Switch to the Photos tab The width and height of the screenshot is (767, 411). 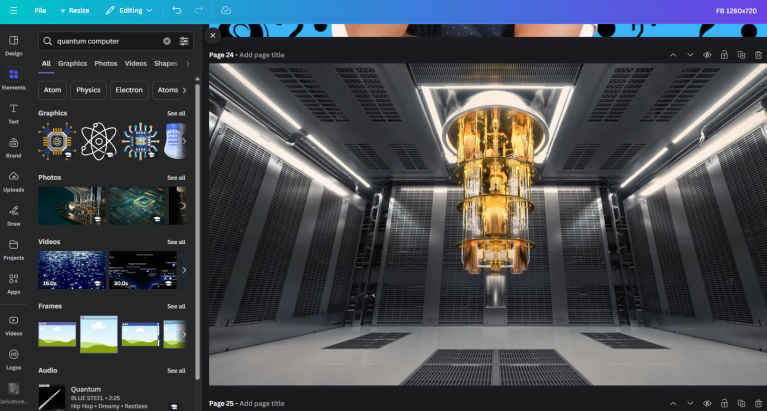pyautogui.click(x=105, y=63)
